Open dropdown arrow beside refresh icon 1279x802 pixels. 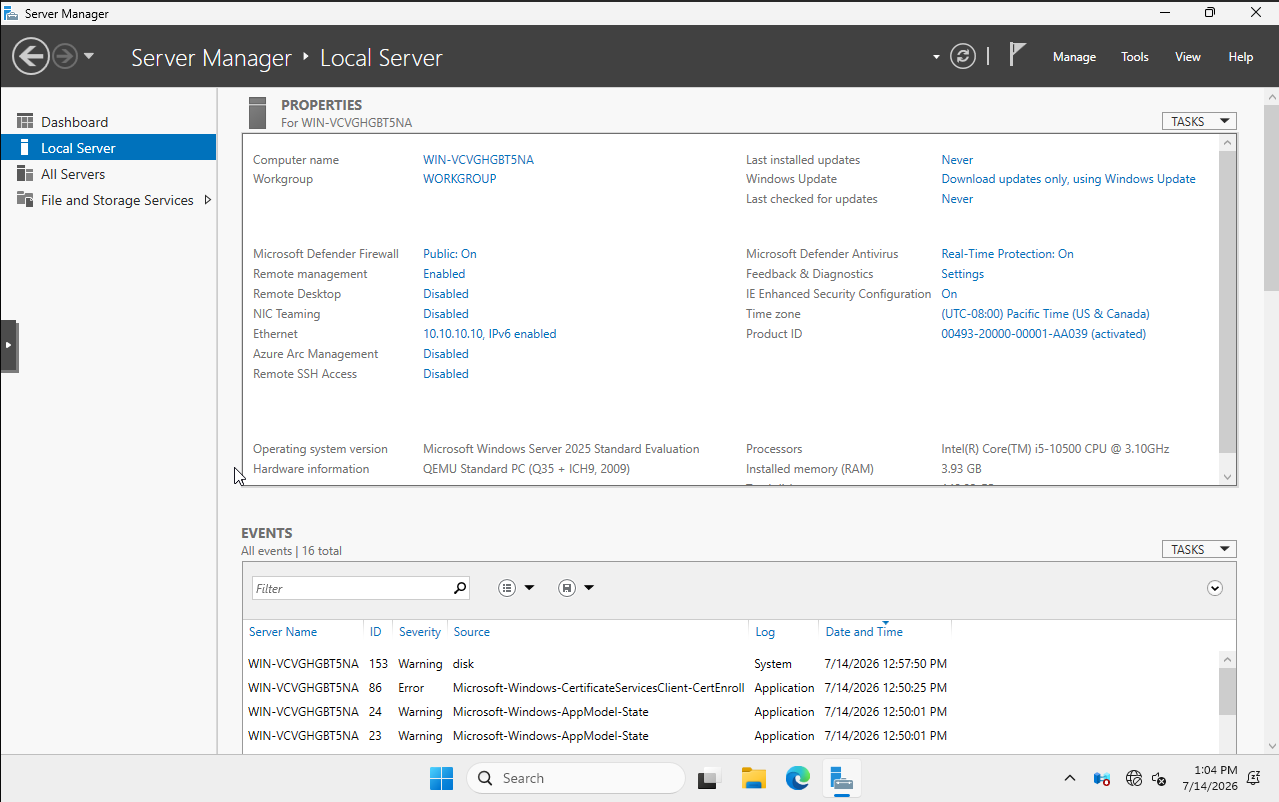[x=936, y=57]
